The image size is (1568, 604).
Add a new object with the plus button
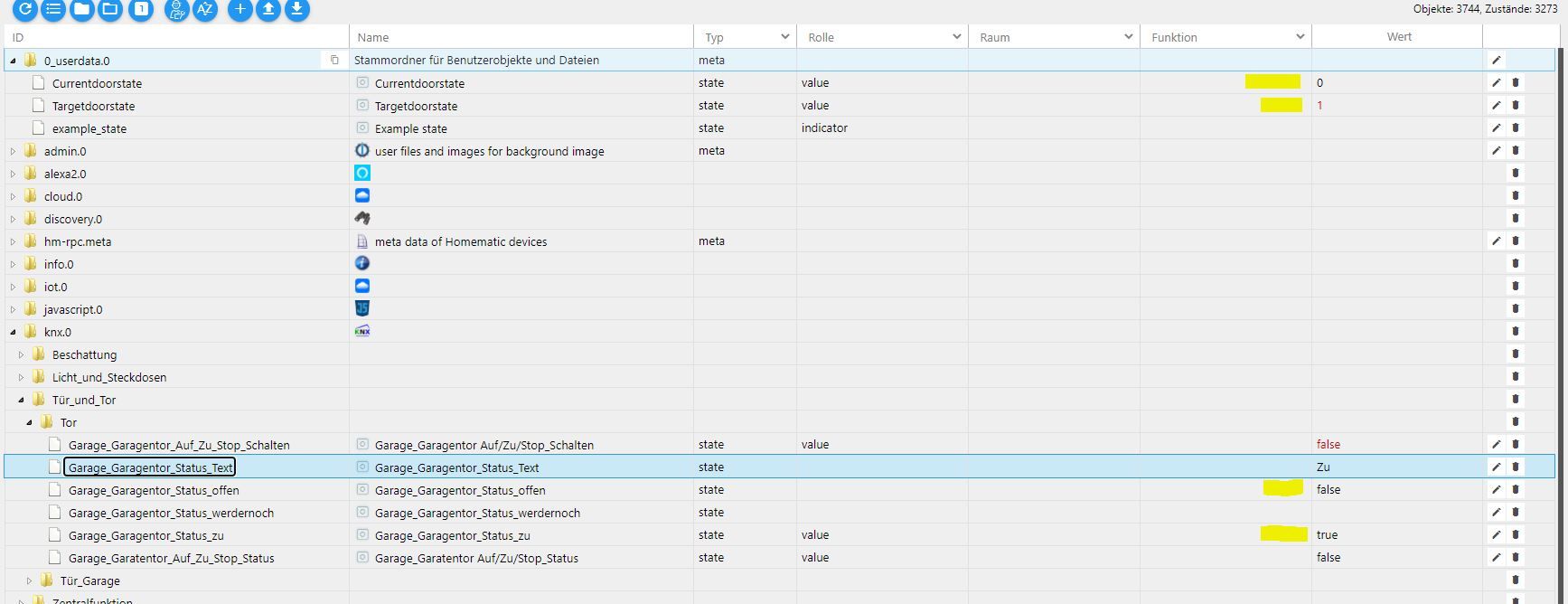pyautogui.click(x=239, y=9)
